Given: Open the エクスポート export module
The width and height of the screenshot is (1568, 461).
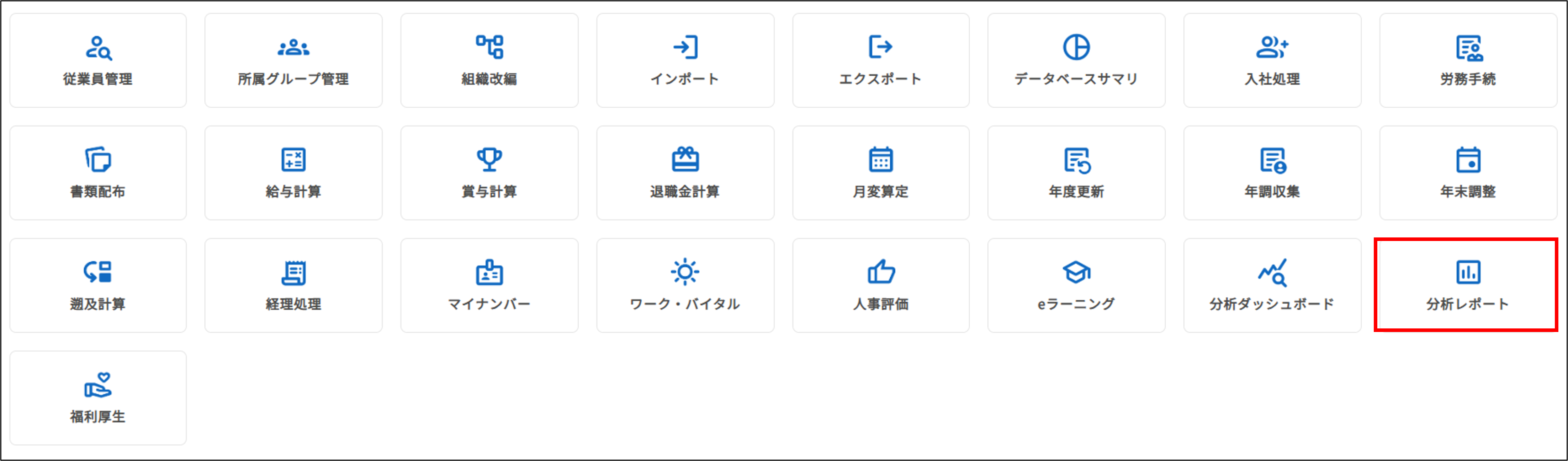Looking at the screenshot, I should 881,60.
